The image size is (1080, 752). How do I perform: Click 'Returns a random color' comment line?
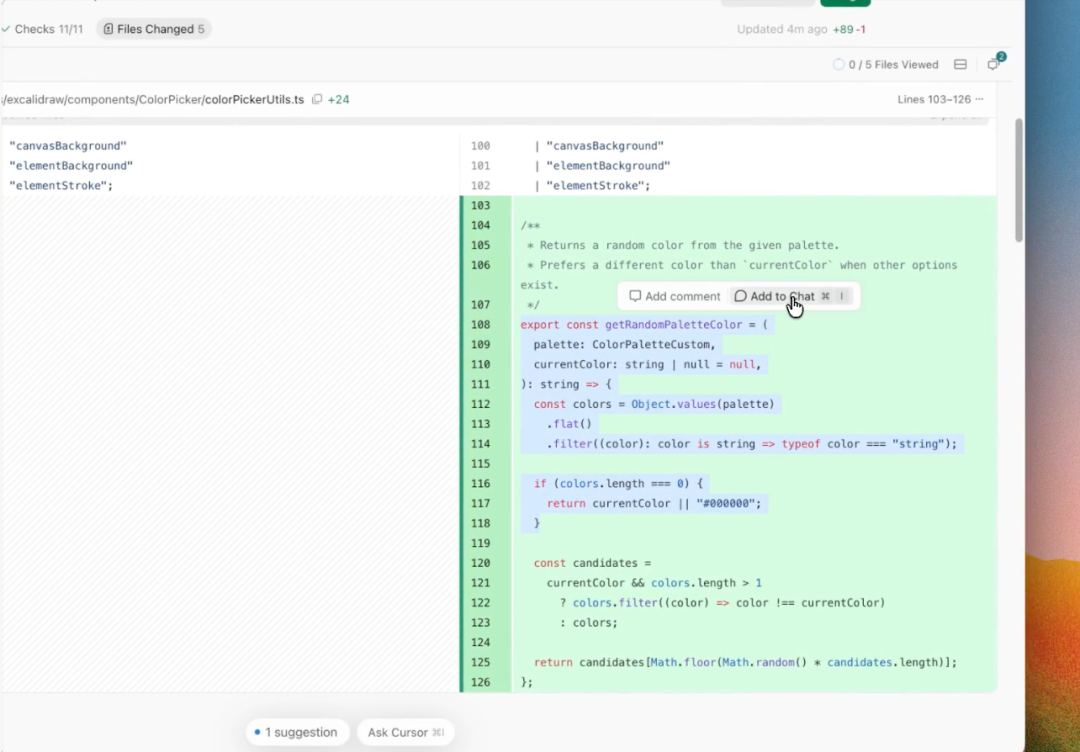point(683,245)
